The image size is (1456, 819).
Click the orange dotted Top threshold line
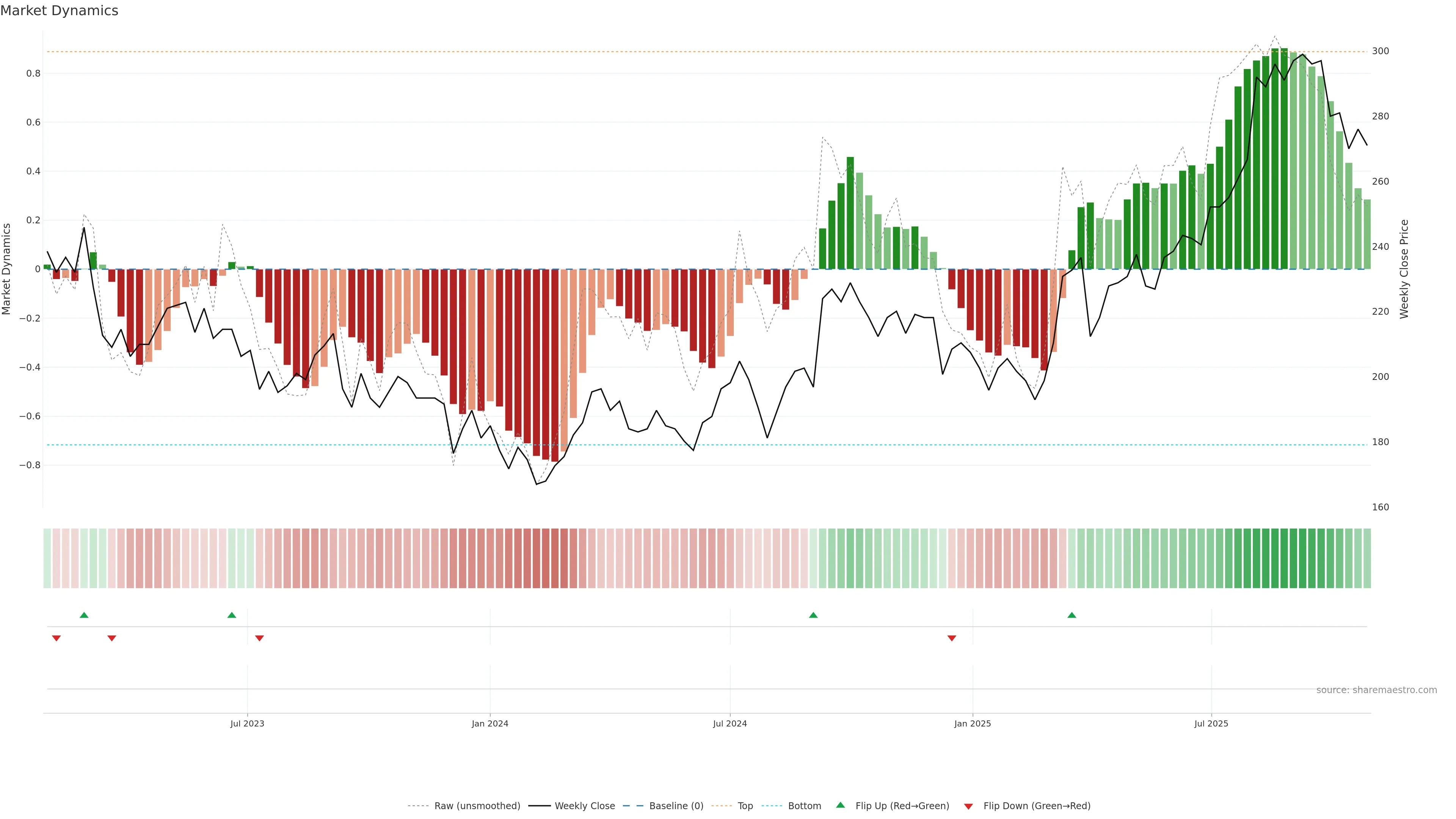[x=565, y=52]
